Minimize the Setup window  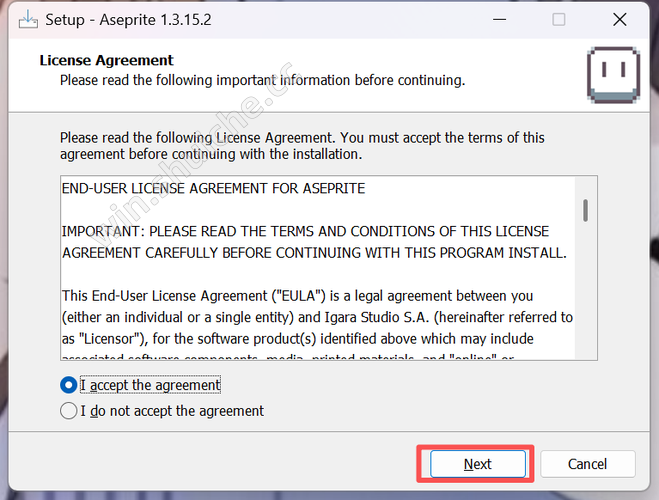click(x=499, y=19)
